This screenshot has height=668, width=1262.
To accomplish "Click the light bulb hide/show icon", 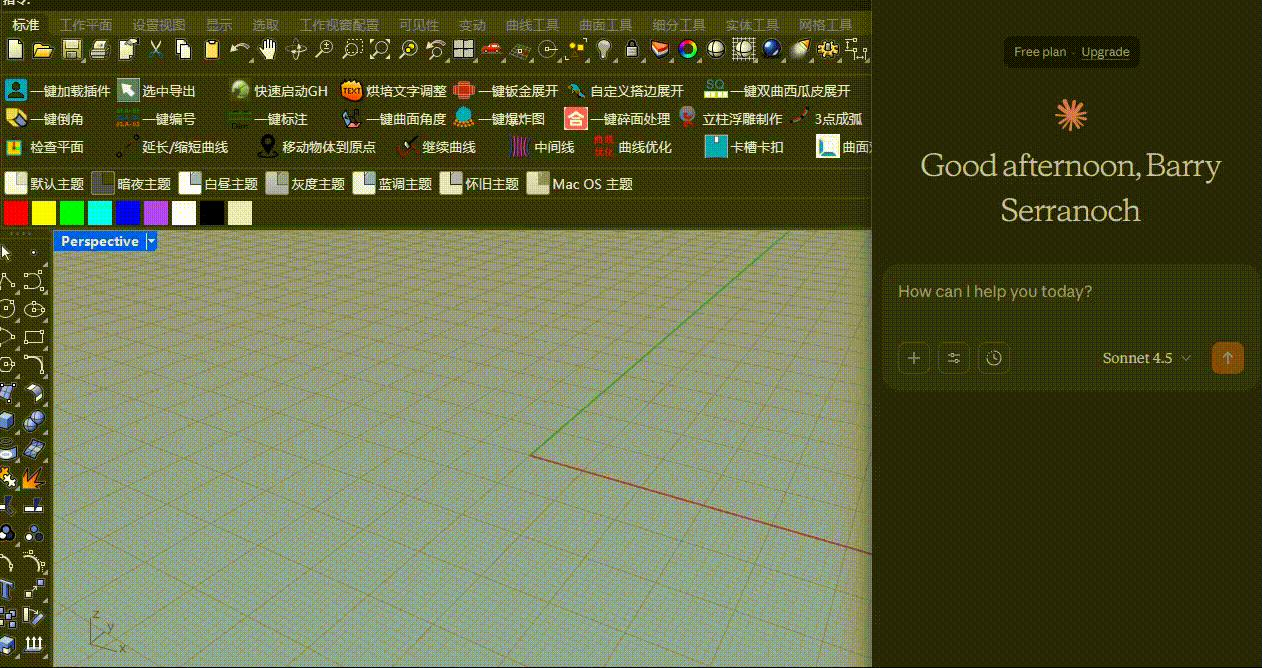I will point(603,49).
